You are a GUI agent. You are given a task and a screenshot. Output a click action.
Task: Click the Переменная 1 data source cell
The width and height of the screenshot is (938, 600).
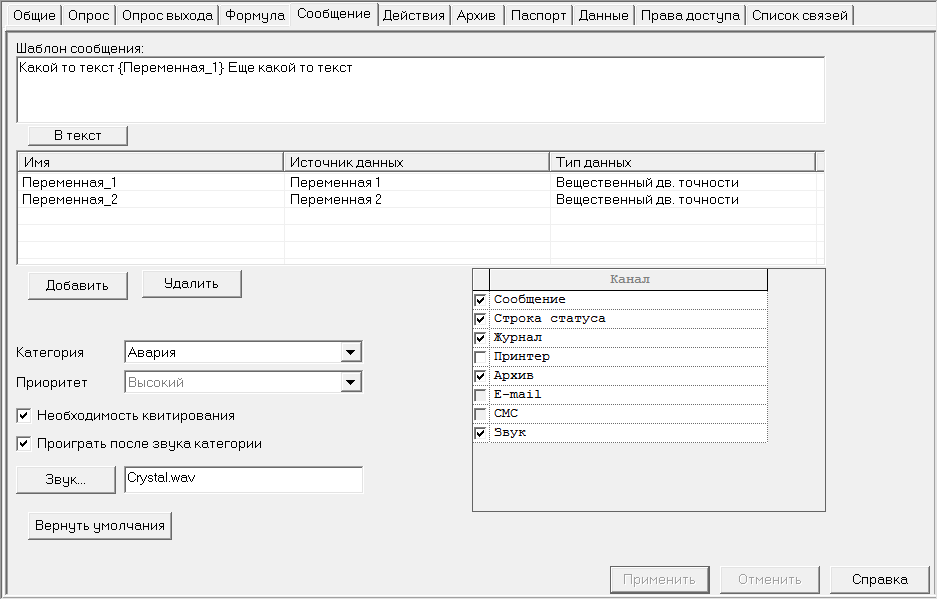tap(417, 182)
